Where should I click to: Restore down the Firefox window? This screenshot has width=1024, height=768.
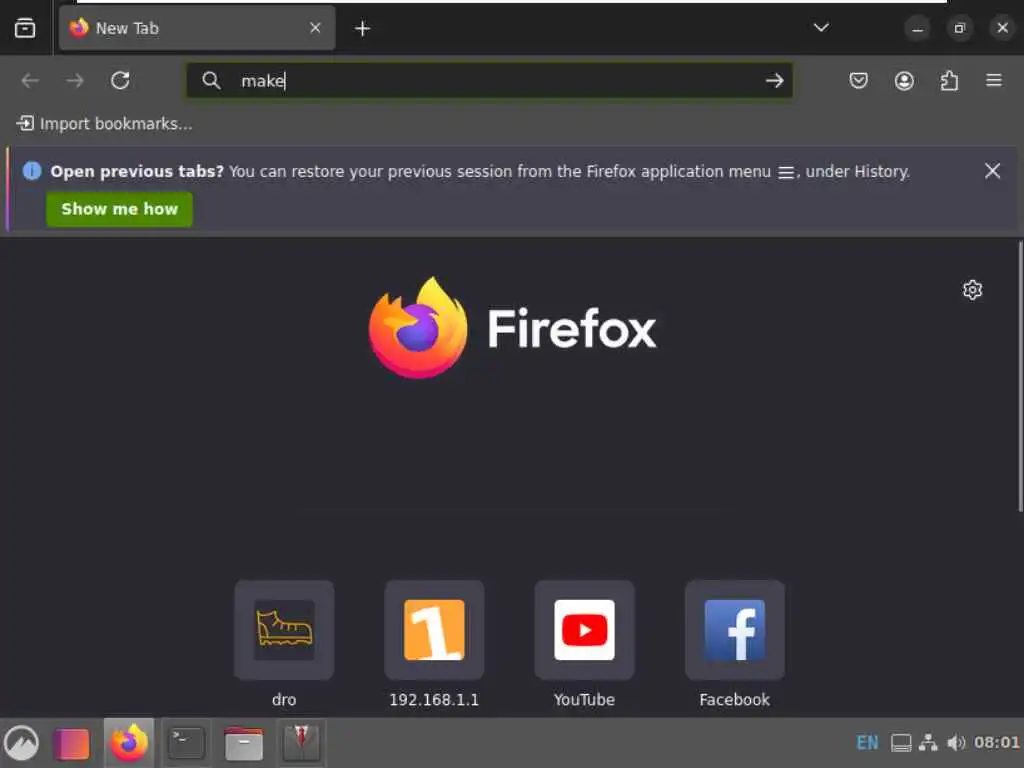click(x=959, y=28)
